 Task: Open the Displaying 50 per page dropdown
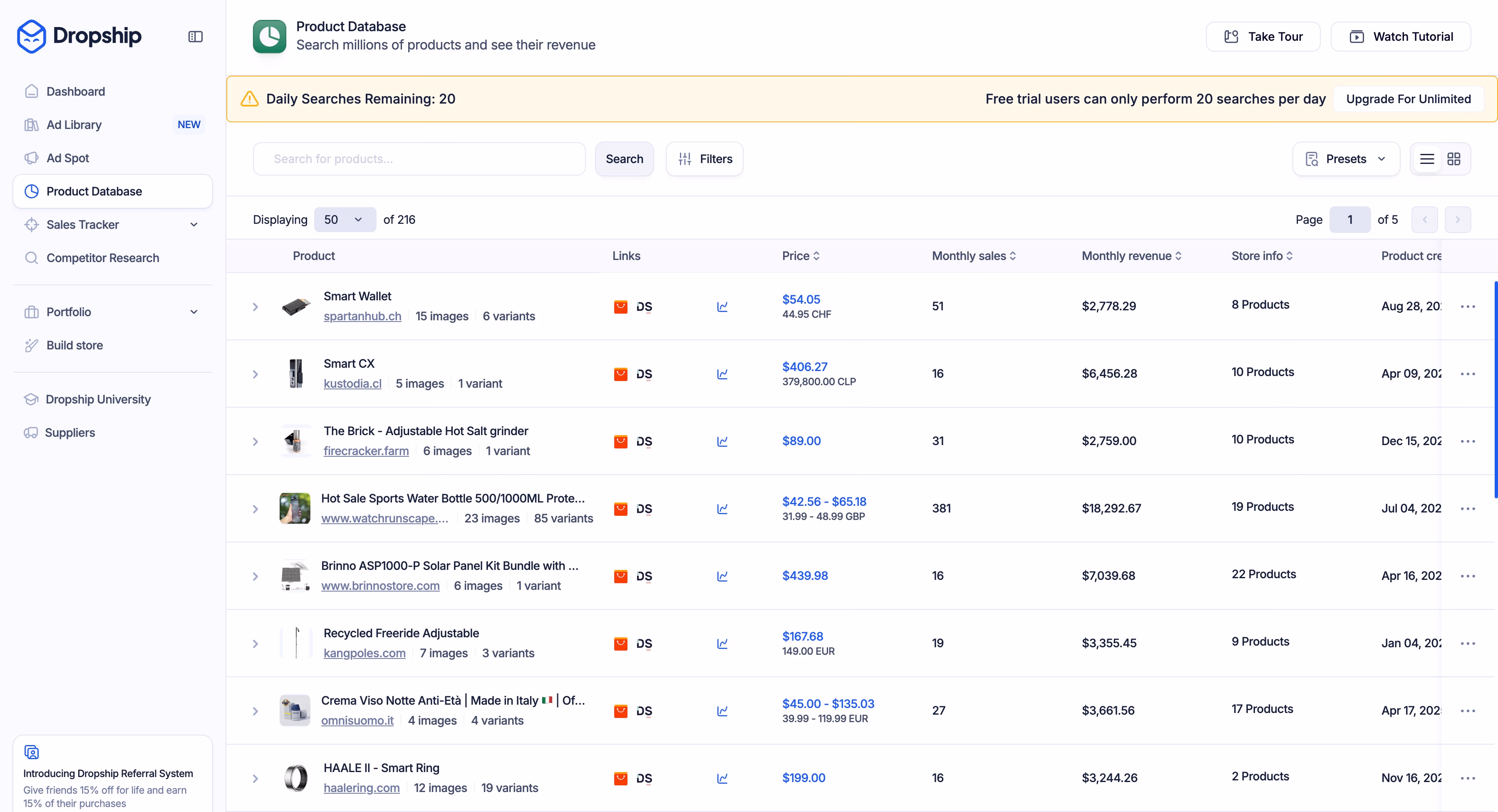tap(345, 219)
